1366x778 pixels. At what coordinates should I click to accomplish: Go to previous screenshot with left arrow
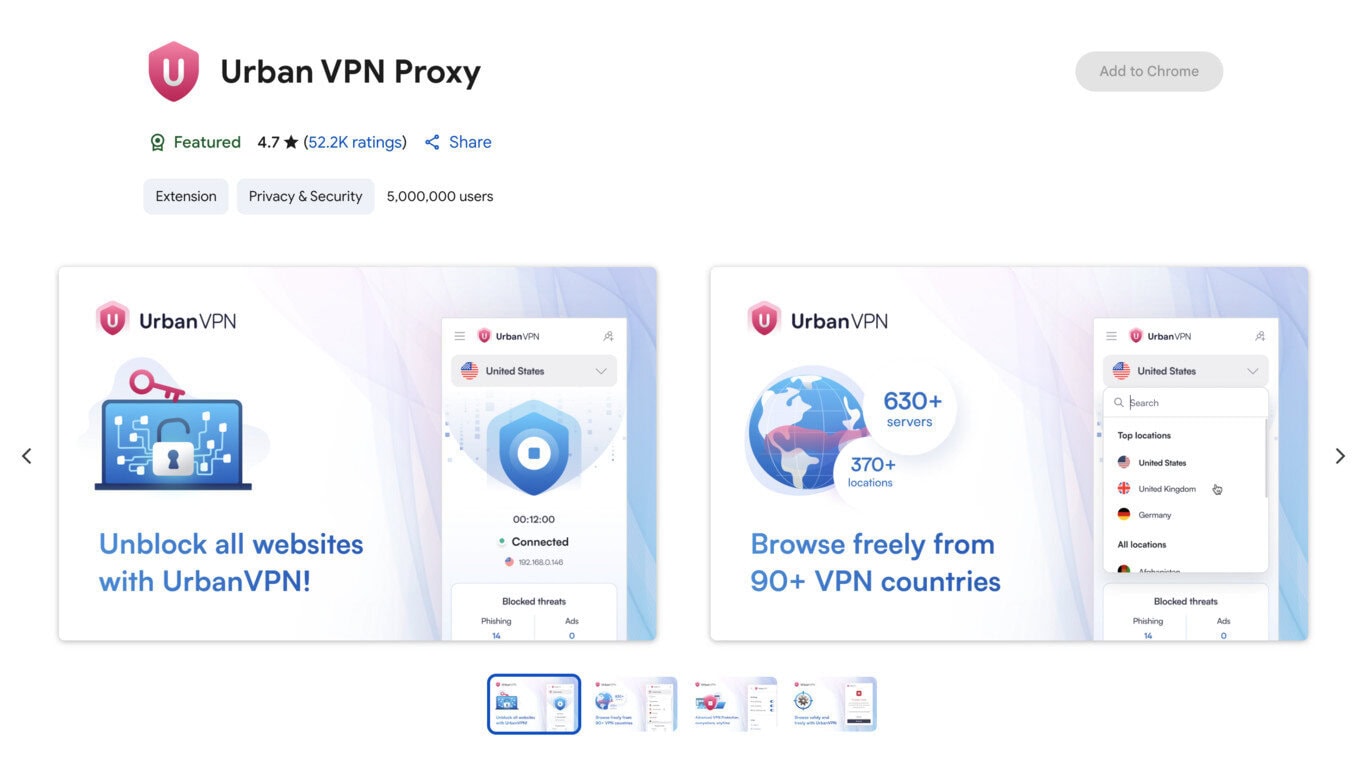[27, 456]
